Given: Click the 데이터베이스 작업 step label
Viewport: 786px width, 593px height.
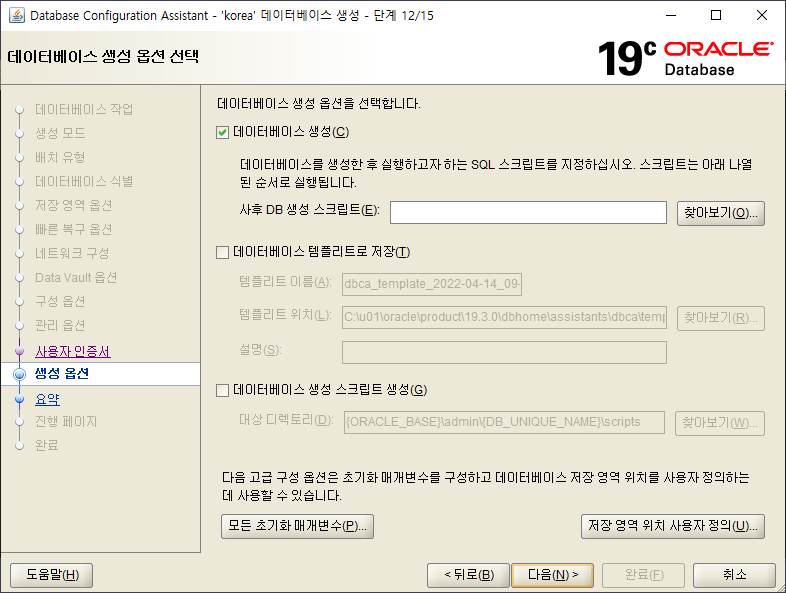Looking at the screenshot, I should tap(84, 109).
